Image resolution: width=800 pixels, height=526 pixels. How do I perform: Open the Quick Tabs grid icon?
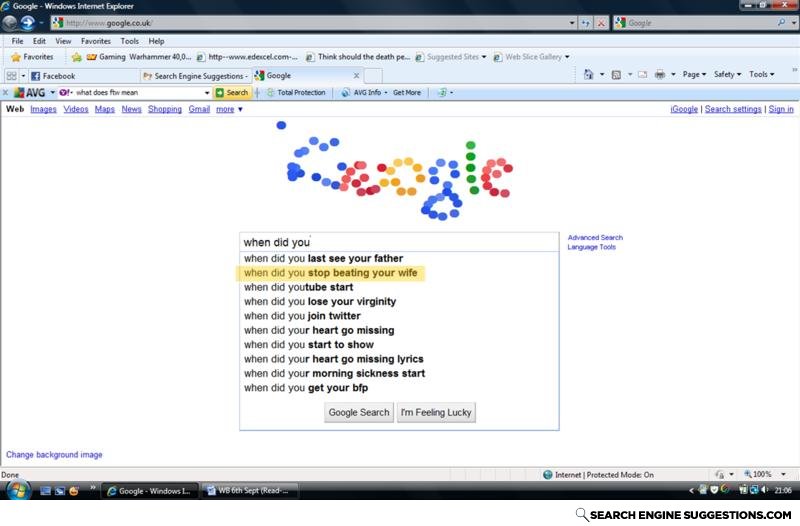pos(11,76)
